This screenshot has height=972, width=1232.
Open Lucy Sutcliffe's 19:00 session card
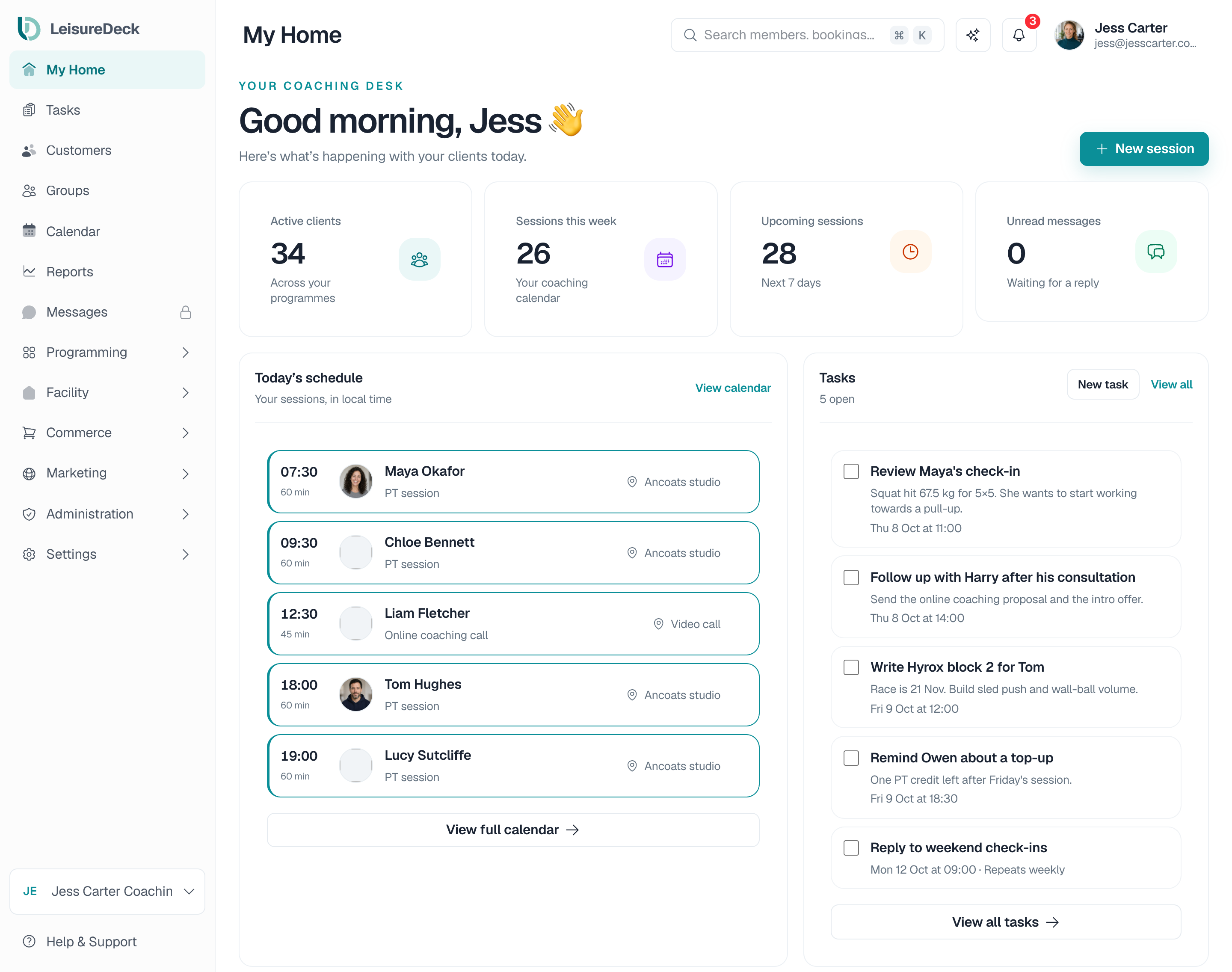point(513,765)
